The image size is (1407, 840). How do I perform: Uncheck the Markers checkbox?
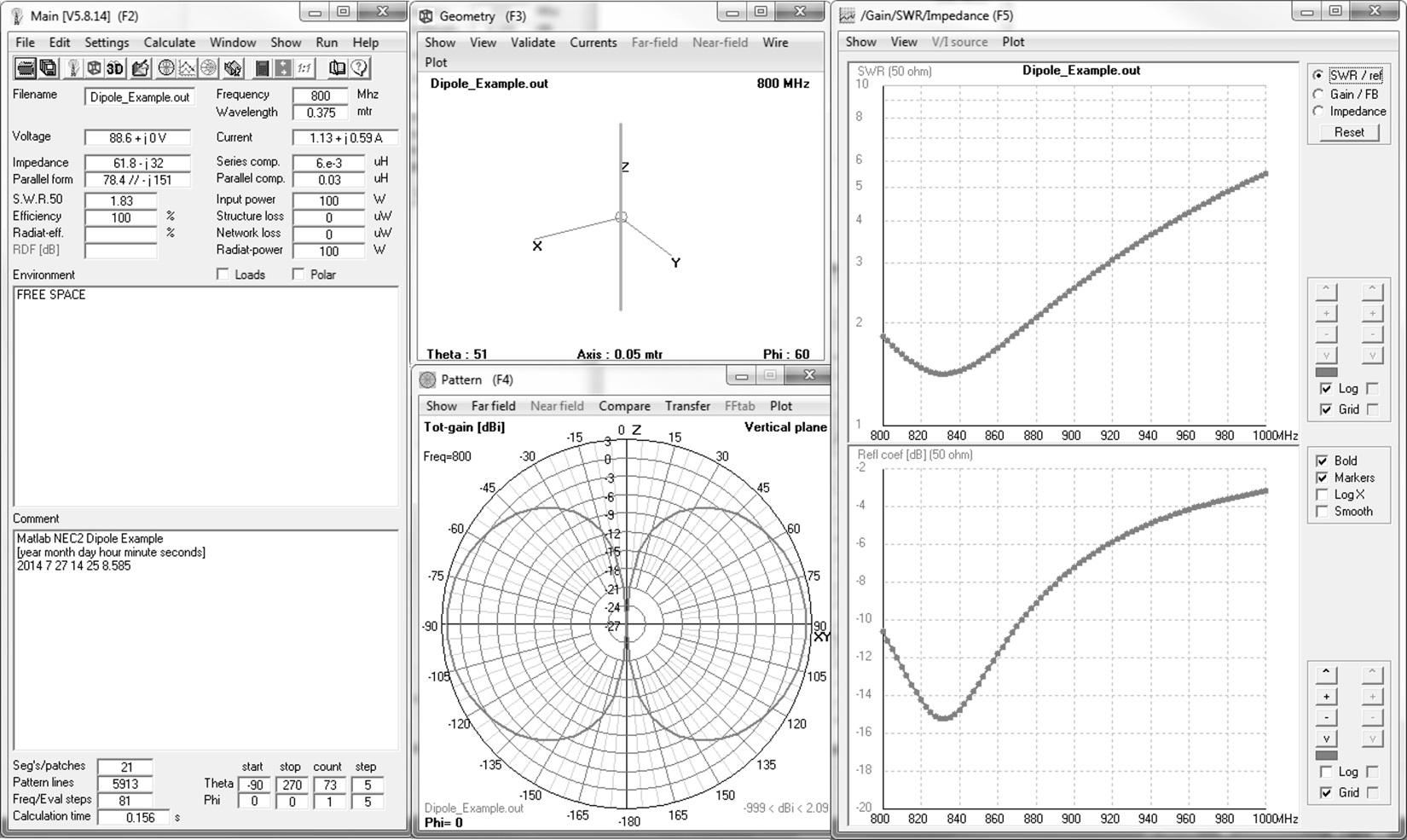click(1322, 478)
